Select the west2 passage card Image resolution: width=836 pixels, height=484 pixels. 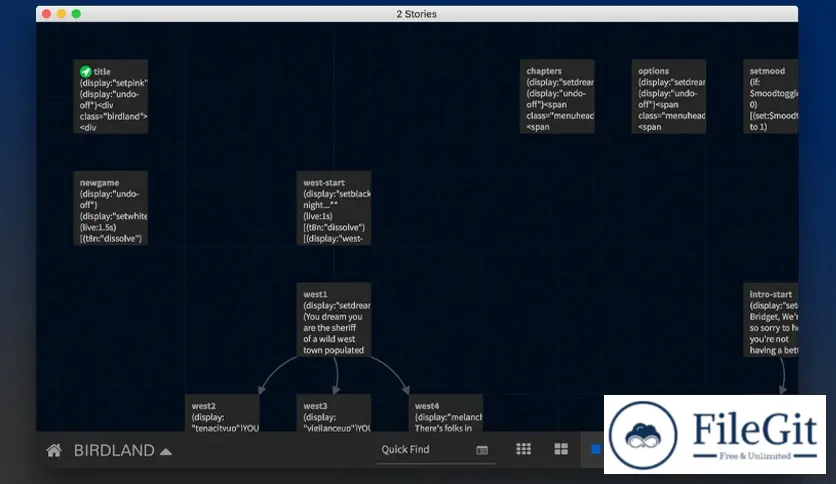pyautogui.click(x=222, y=413)
